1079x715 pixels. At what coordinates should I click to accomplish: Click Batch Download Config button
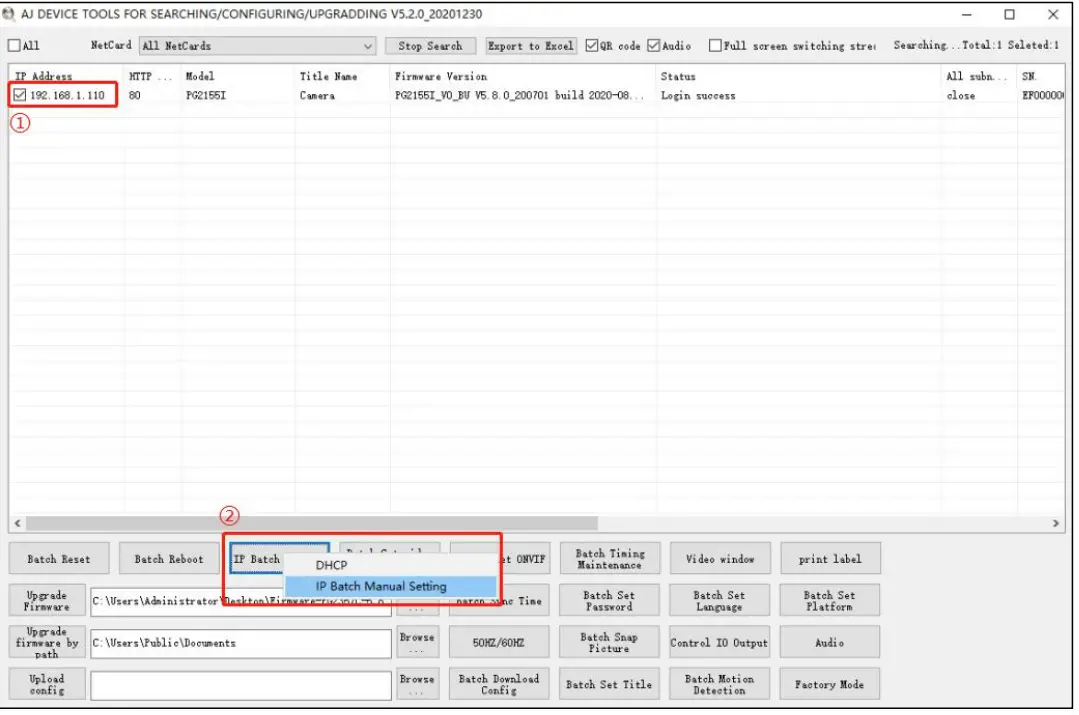point(499,684)
